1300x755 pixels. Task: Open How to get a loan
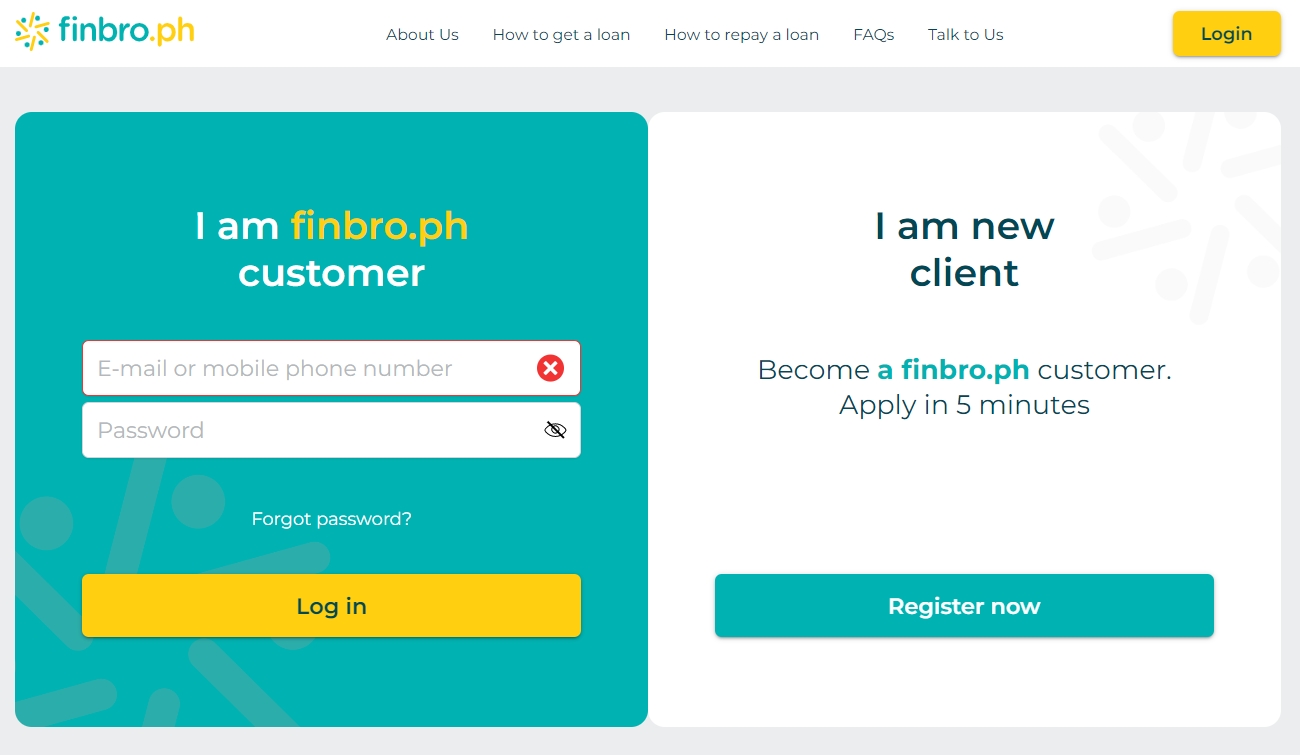coord(561,34)
